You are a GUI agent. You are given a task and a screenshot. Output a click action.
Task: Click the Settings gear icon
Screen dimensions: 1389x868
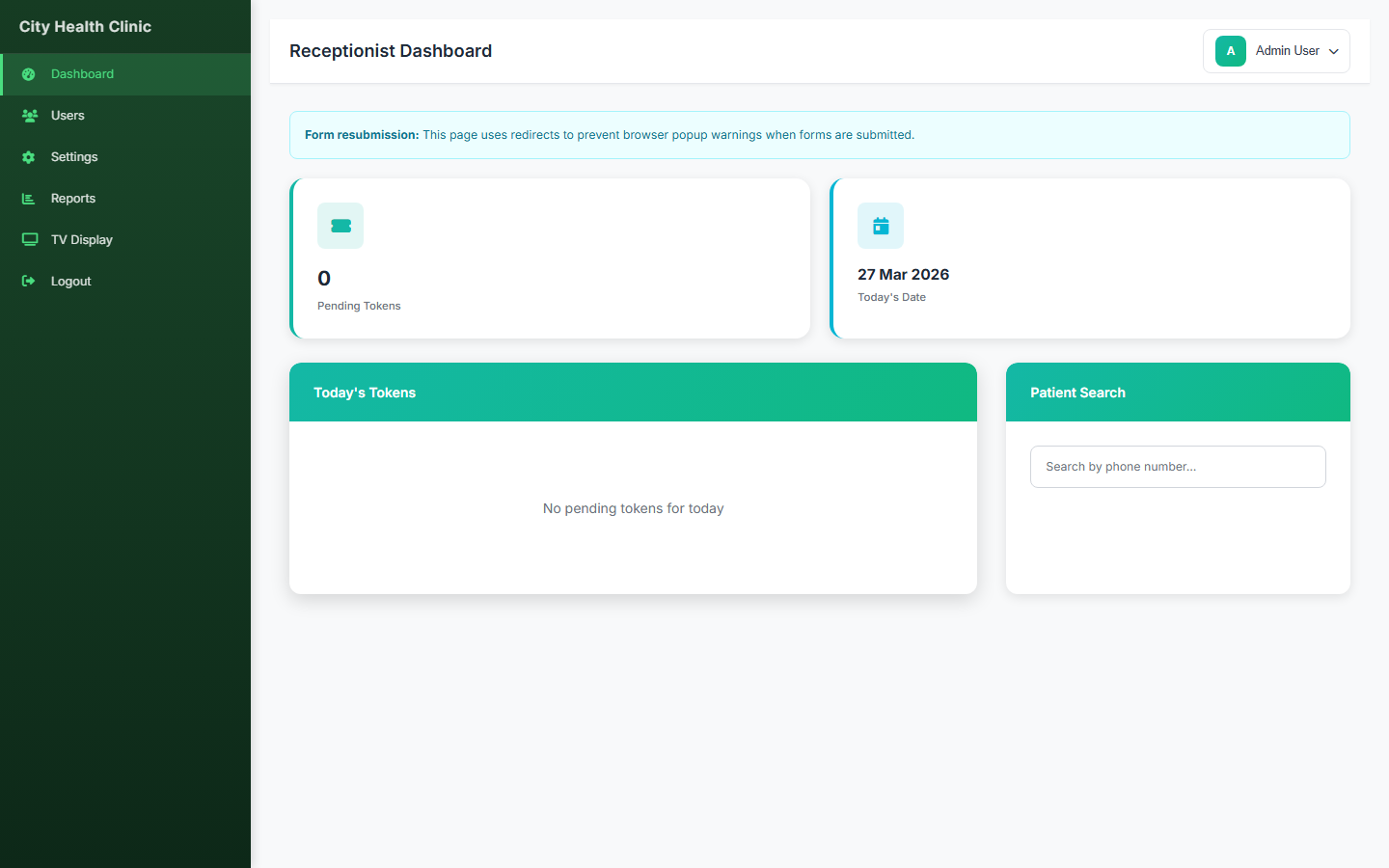(x=29, y=157)
